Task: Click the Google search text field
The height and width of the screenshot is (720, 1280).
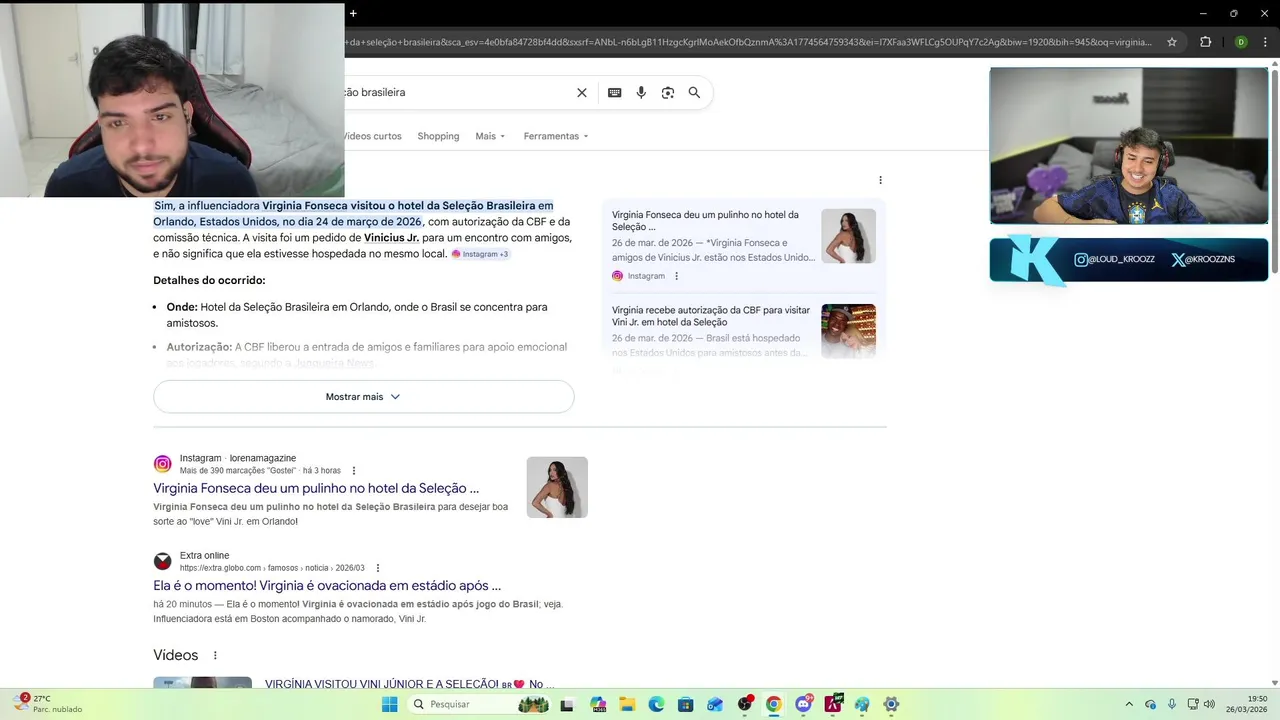Action: point(455,92)
